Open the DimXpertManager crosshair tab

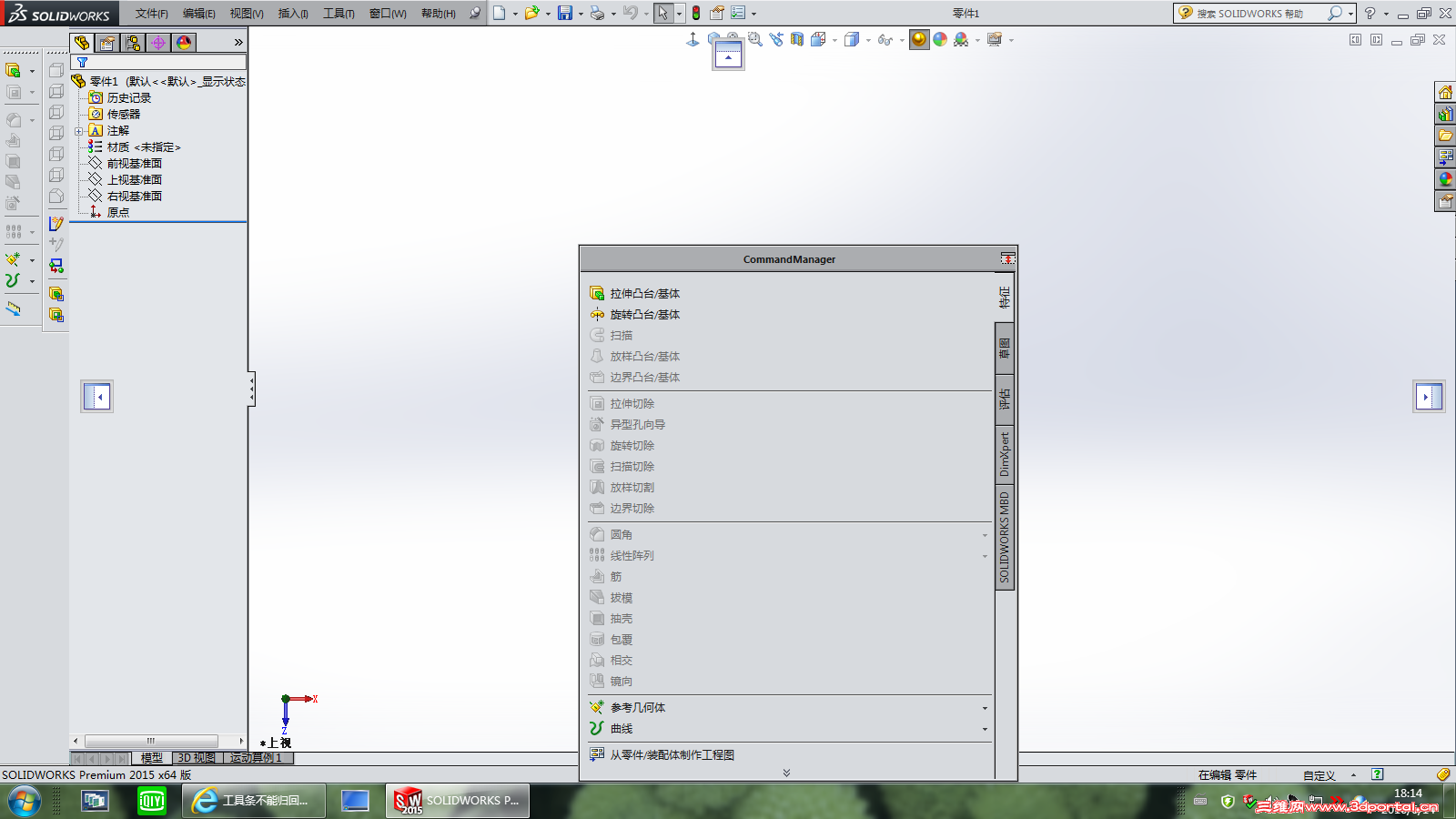158,43
